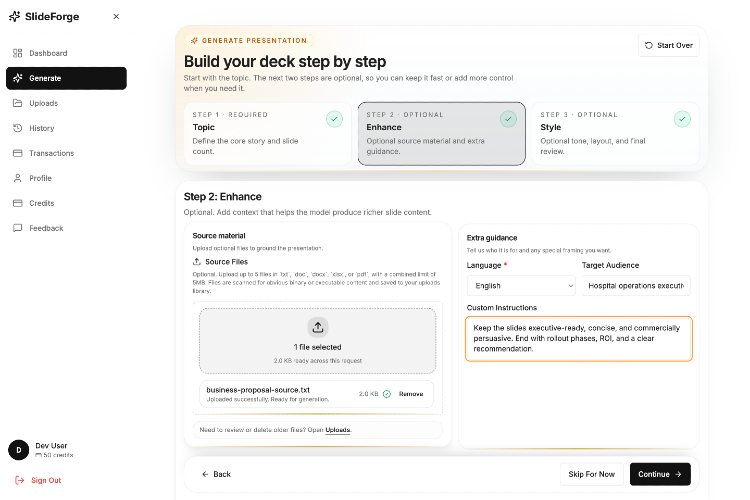The width and height of the screenshot is (750, 500).
Task: Remove business-proposal-source.txt file
Action: pyautogui.click(x=411, y=394)
